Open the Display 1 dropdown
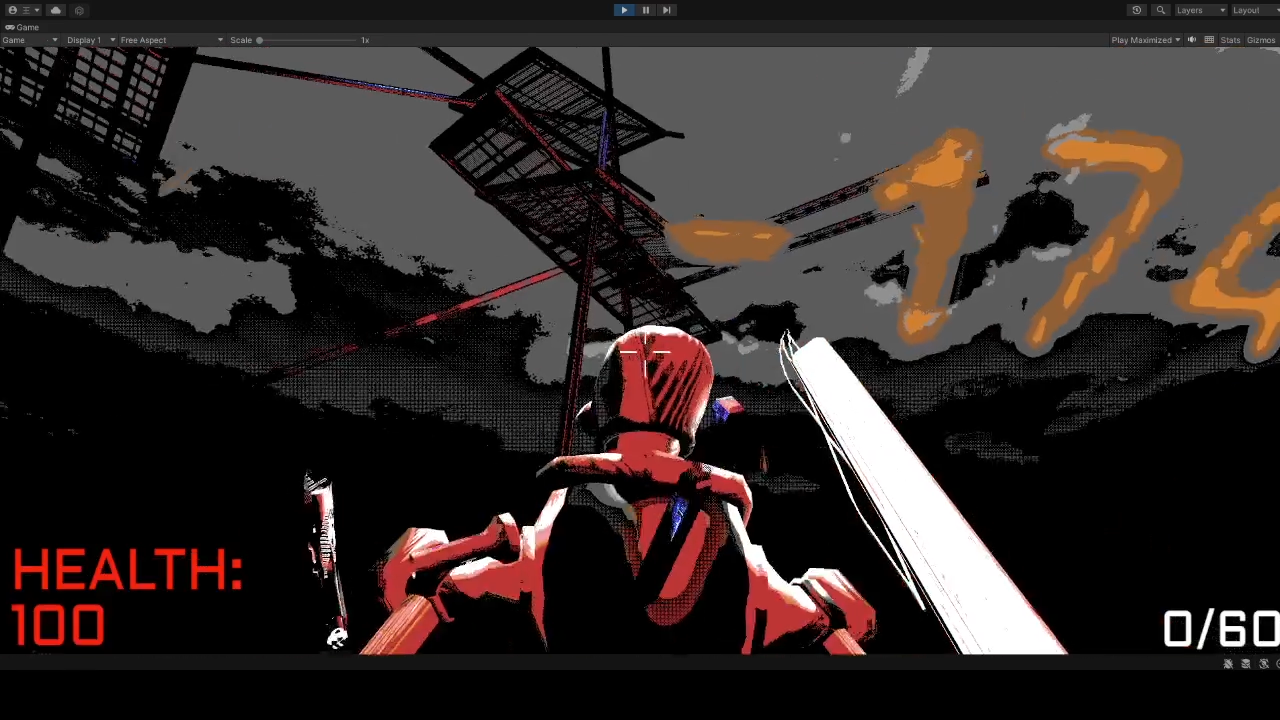Viewport: 1280px width, 720px height. (90, 40)
